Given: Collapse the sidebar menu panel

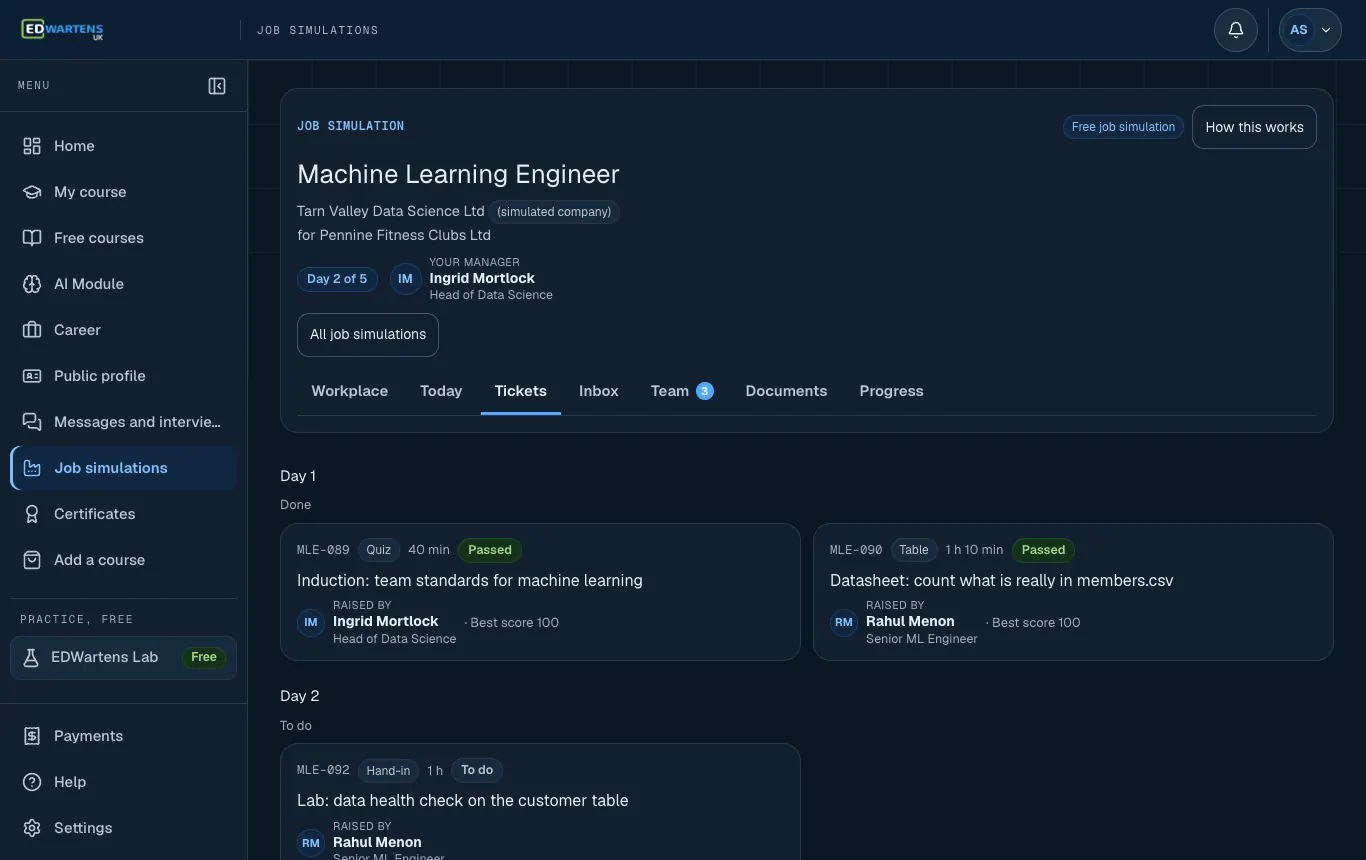Looking at the screenshot, I should tap(217, 86).
